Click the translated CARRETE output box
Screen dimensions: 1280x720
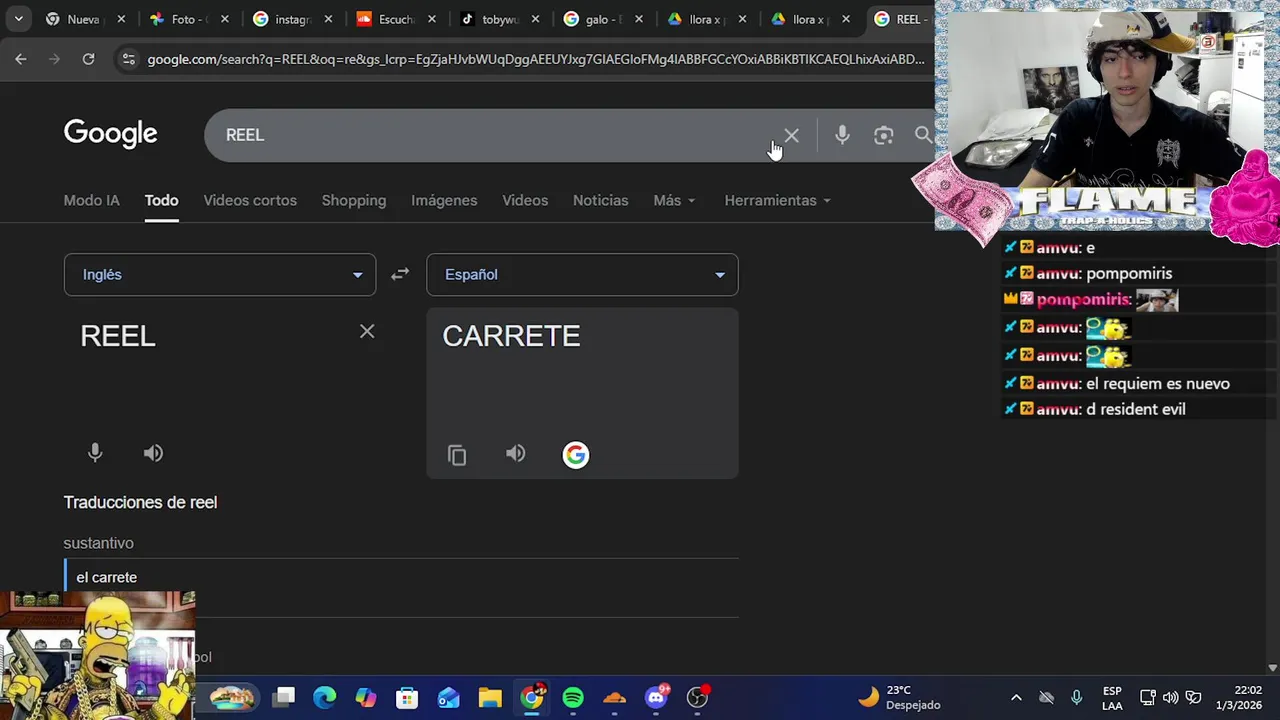(x=582, y=393)
